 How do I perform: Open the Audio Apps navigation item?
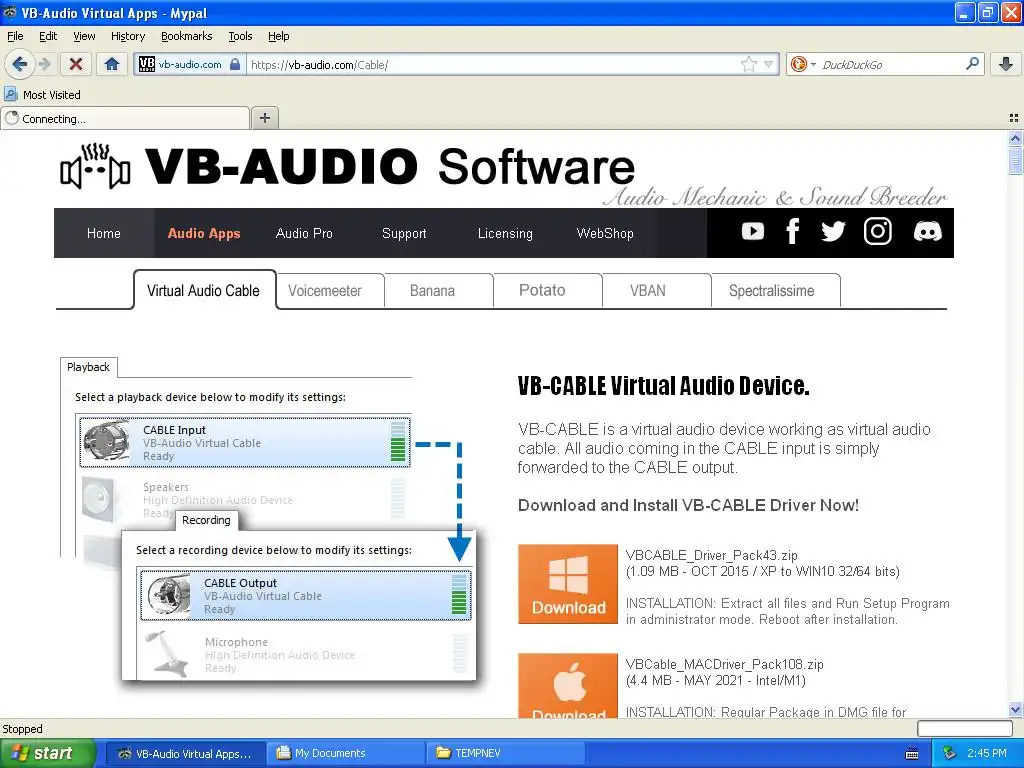point(204,233)
